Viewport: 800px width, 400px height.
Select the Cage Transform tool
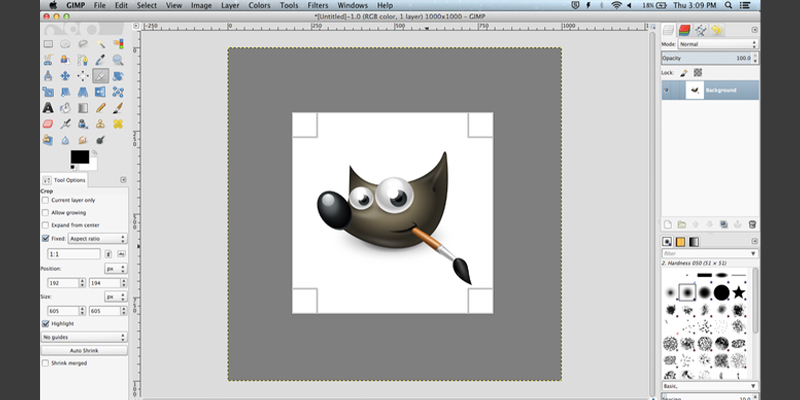click(x=118, y=92)
